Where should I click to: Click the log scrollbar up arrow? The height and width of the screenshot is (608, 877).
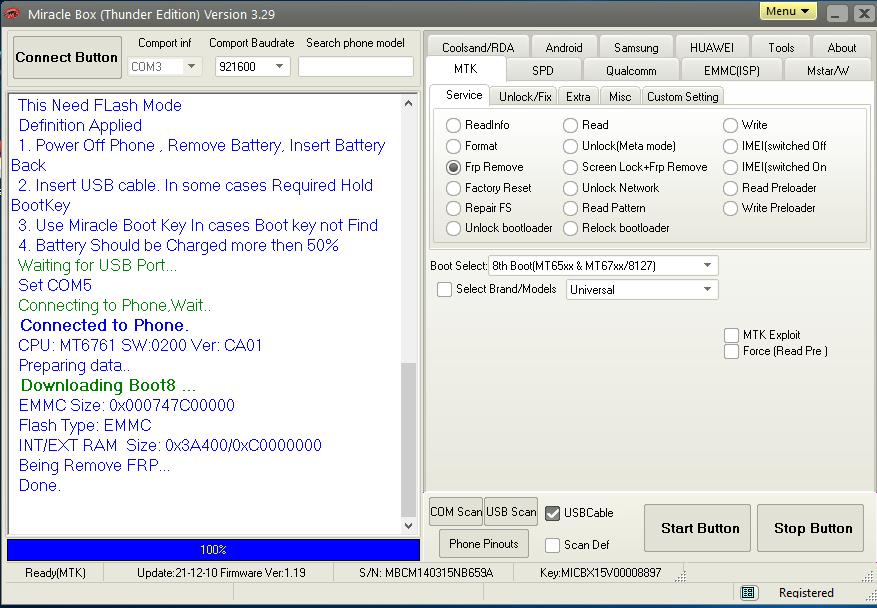coord(408,103)
